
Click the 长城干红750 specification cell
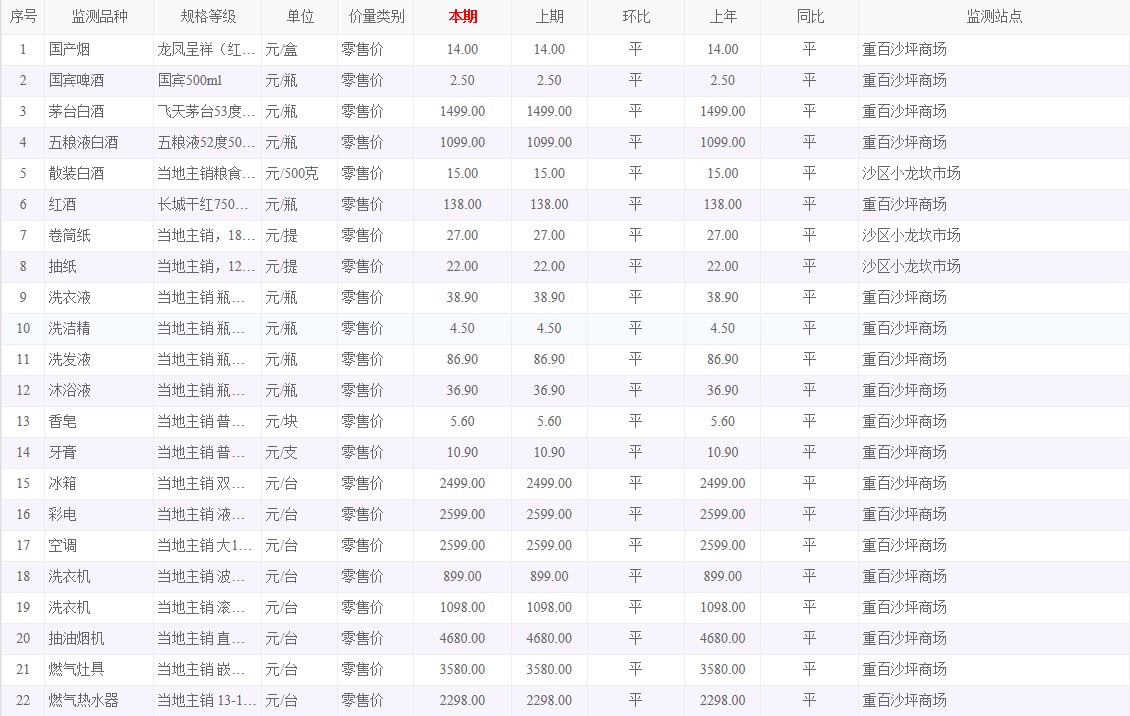point(203,205)
